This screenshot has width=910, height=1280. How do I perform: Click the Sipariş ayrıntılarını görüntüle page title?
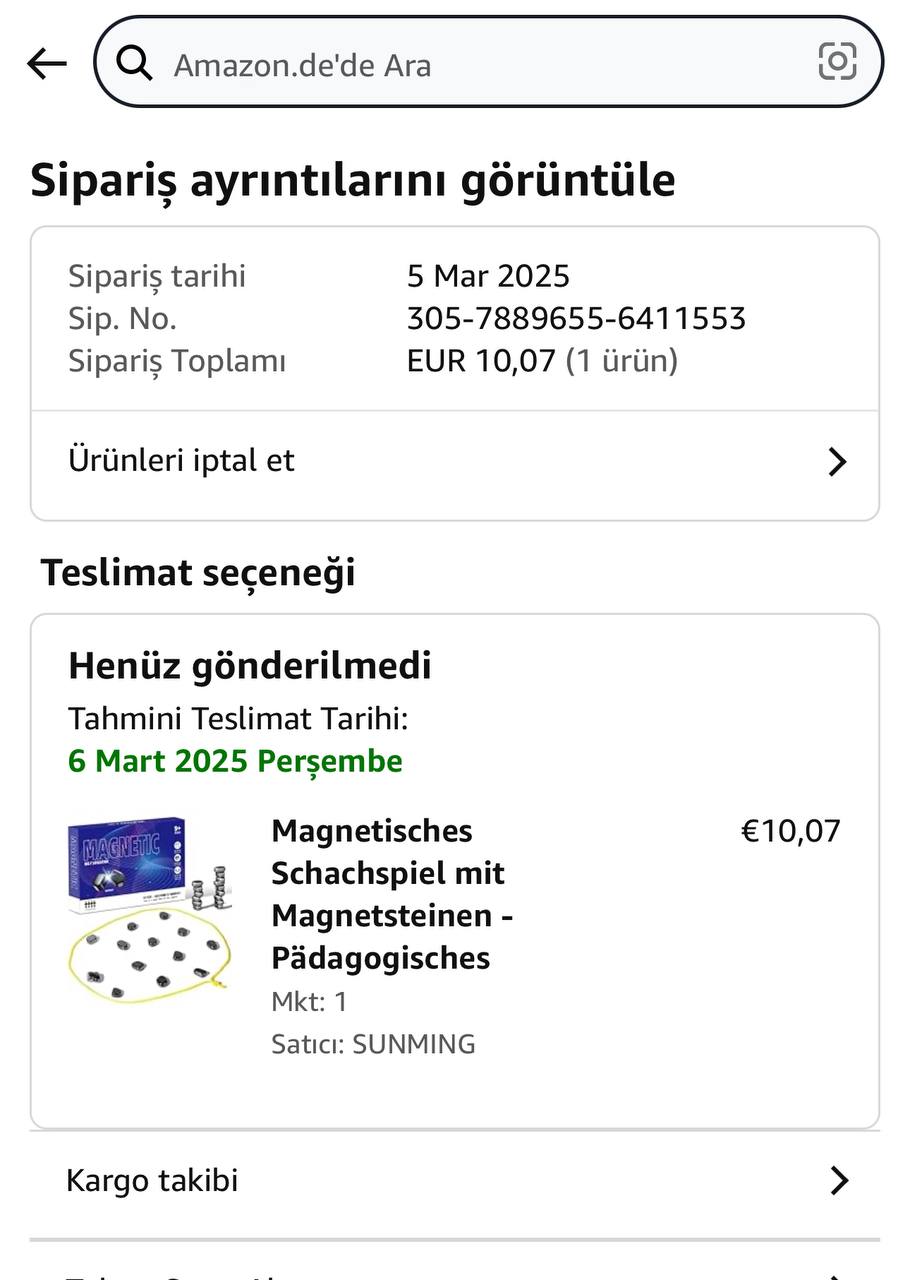(x=353, y=181)
